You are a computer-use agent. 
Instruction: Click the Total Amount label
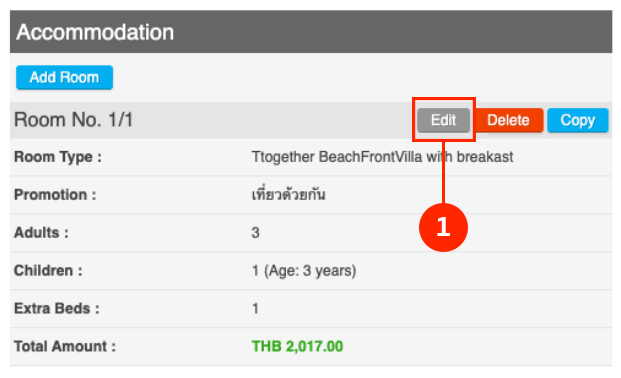pyautogui.click(x=65, y=346)
